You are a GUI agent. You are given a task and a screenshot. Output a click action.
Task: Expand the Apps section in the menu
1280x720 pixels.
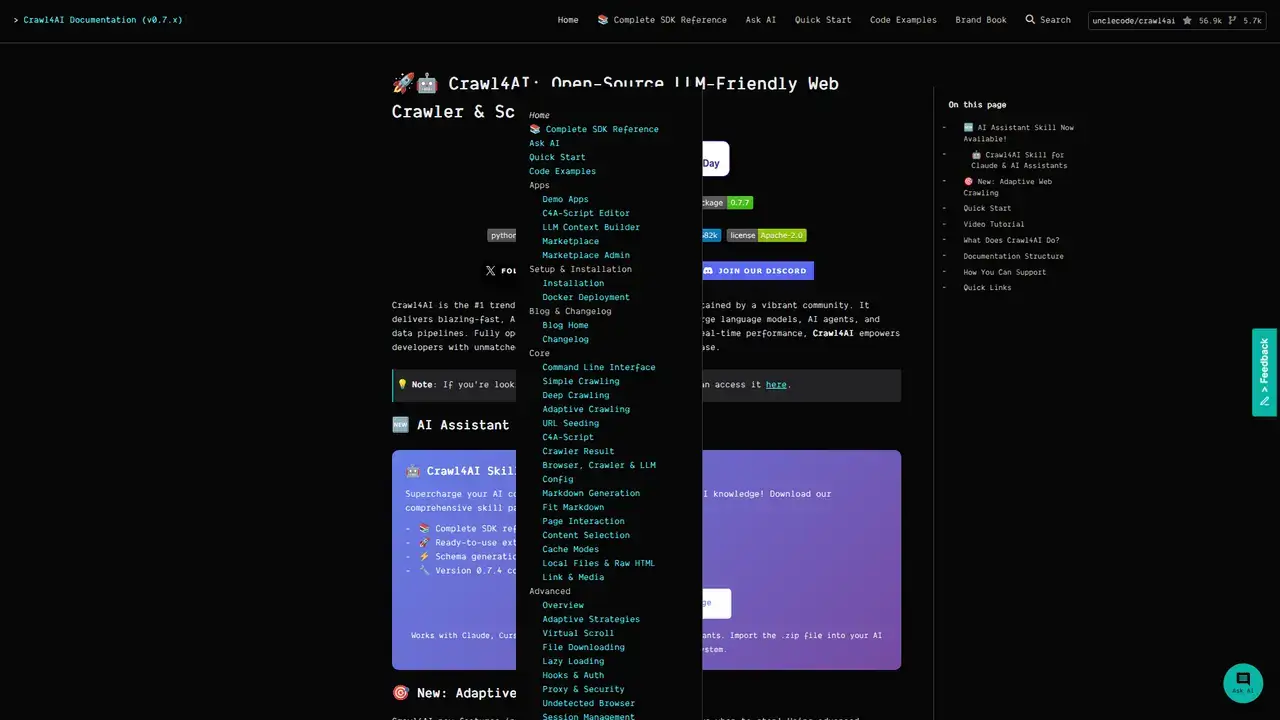[x=539, y=185]
